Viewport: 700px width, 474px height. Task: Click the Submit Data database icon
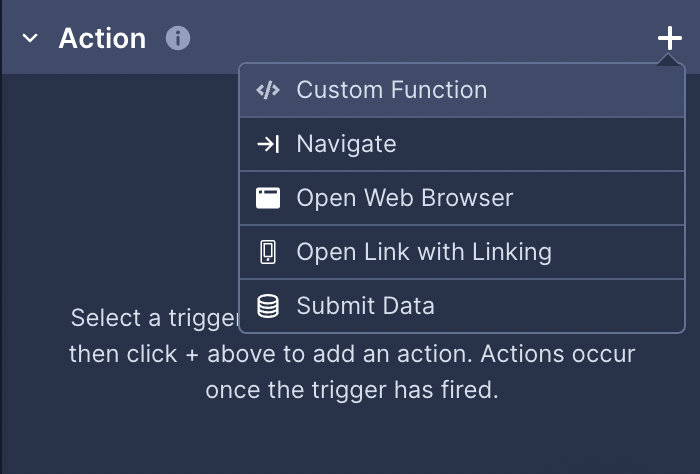pos(268,306)
